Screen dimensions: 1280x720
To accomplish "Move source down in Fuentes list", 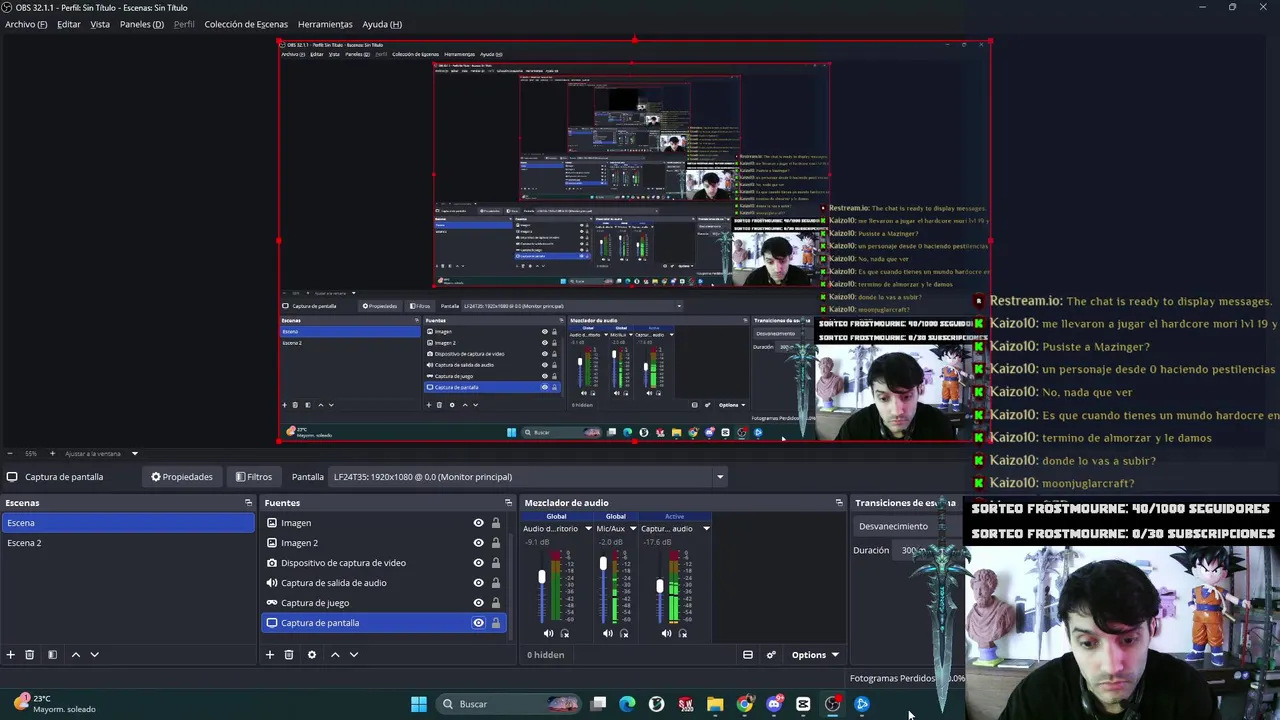I will coord(353,654).
